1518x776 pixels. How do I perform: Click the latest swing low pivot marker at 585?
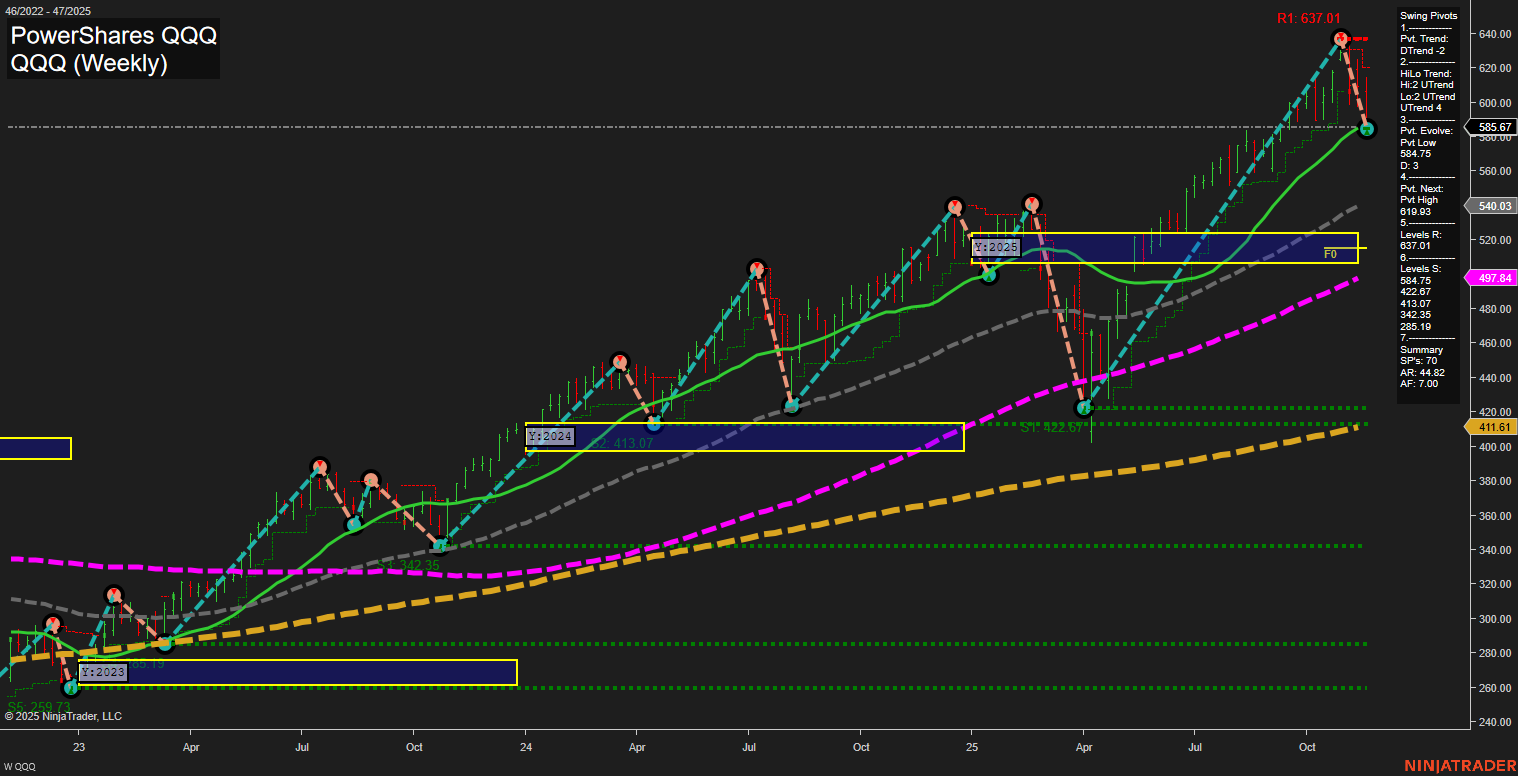pos(1367,128)
